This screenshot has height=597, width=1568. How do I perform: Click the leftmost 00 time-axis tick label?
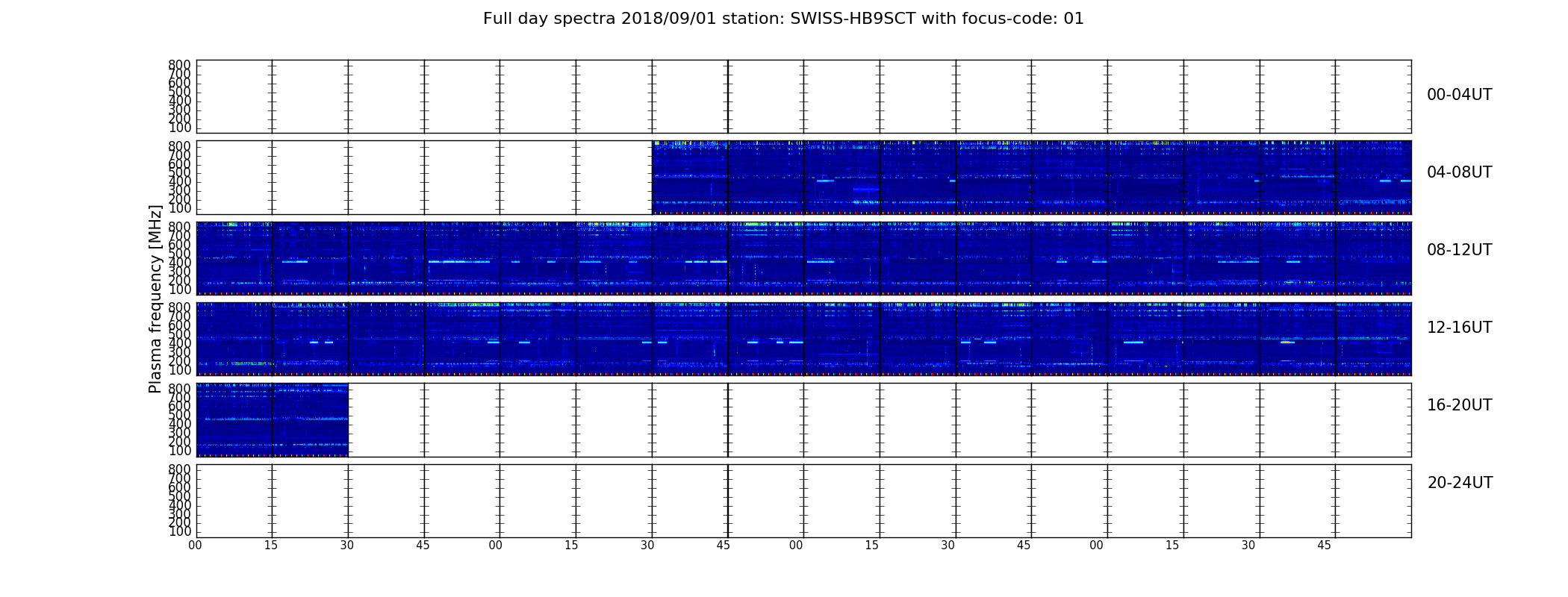click(x=195, y=546)
